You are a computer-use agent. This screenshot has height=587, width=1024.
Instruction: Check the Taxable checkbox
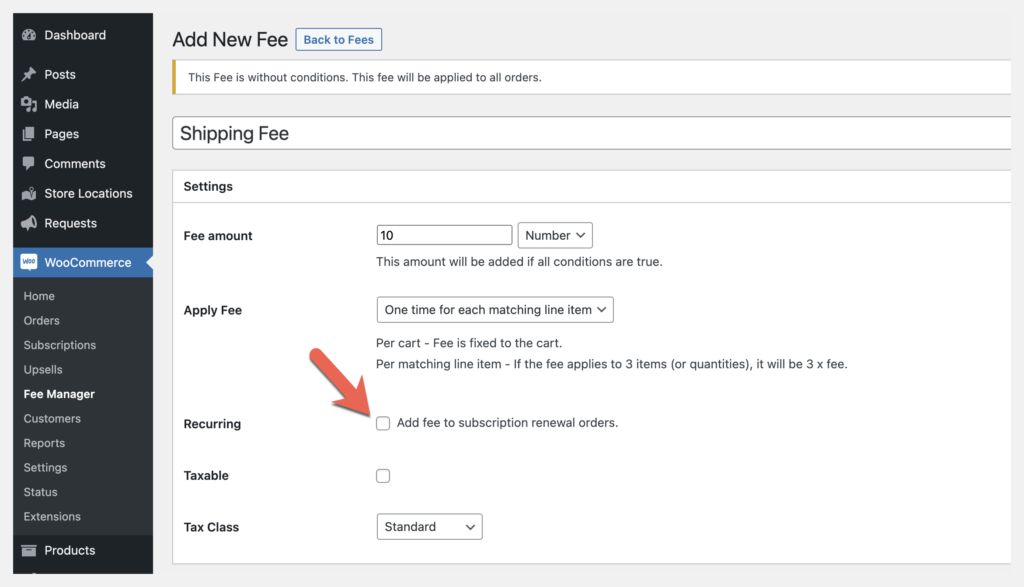pyautogui.click(x=383, y=475)
